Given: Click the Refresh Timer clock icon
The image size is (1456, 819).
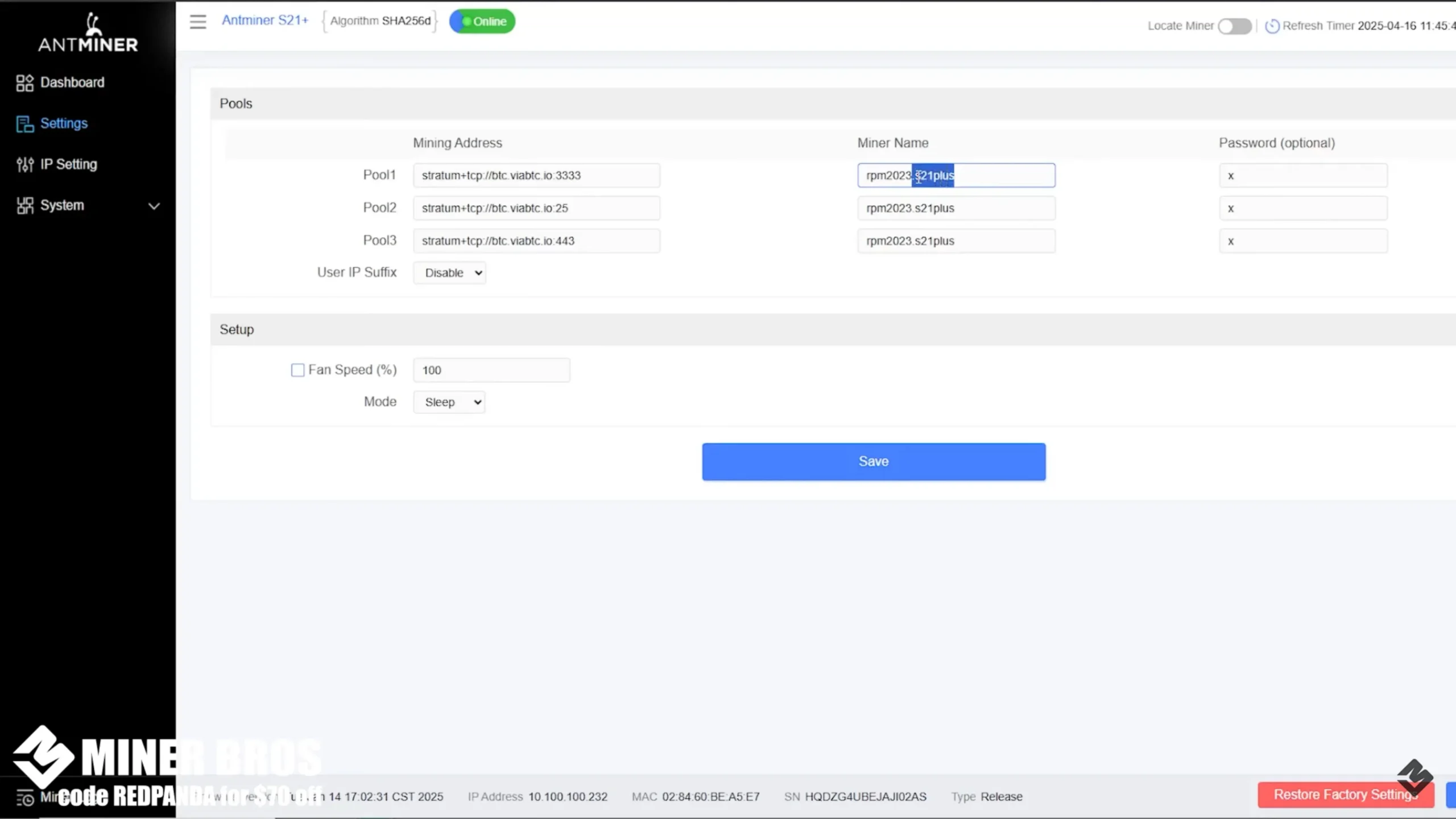Looking at the screenshot, I should [1272, 26].
